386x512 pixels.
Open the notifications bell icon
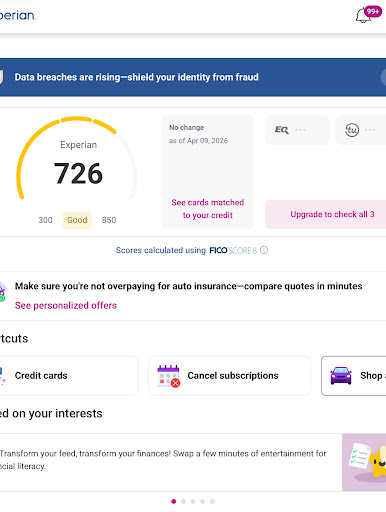tap(363, 16)
